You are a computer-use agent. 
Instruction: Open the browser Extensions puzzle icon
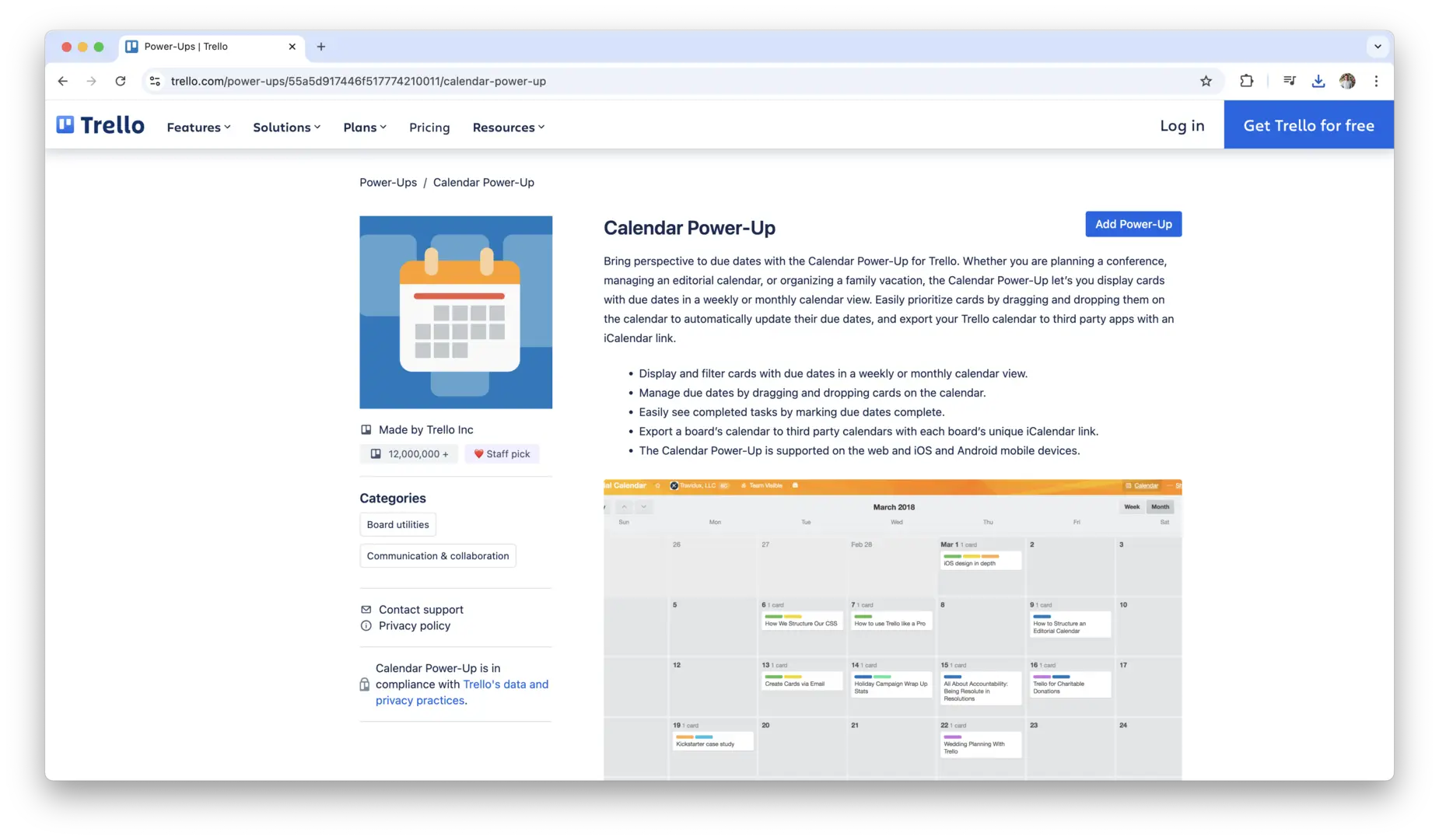tap(1246, 81)
